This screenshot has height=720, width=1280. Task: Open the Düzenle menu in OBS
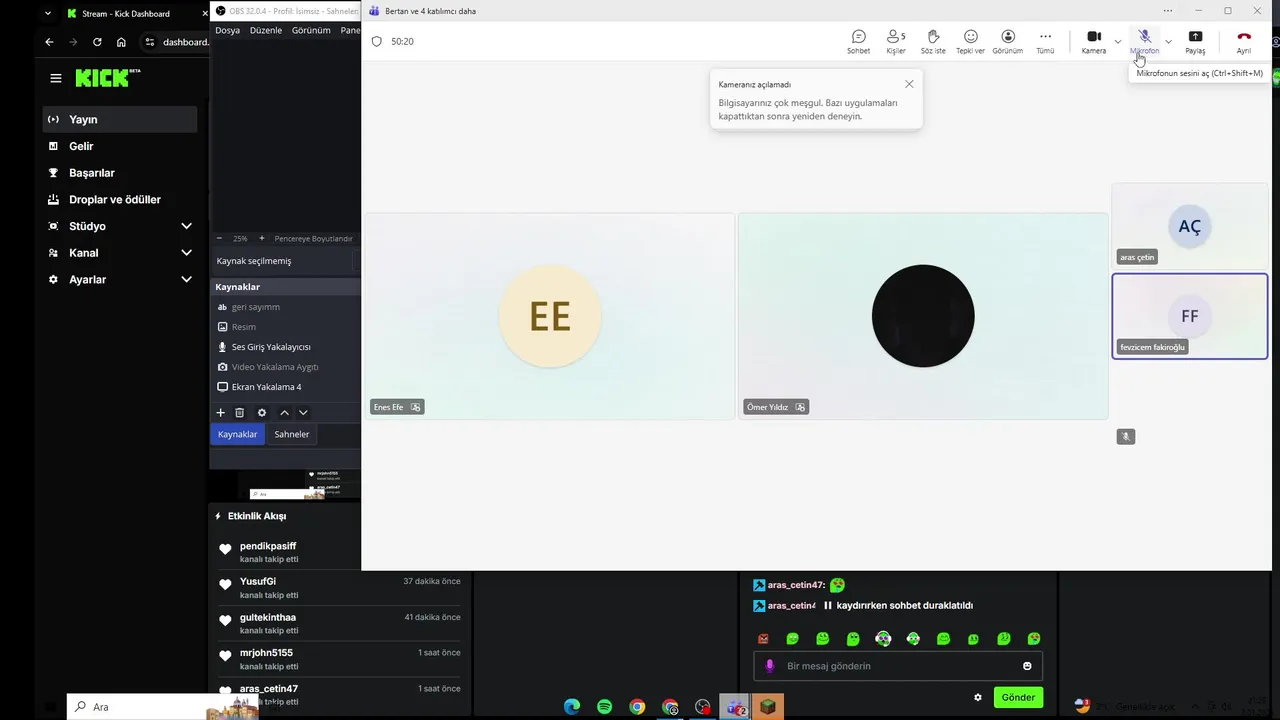(x=266, y=30)
